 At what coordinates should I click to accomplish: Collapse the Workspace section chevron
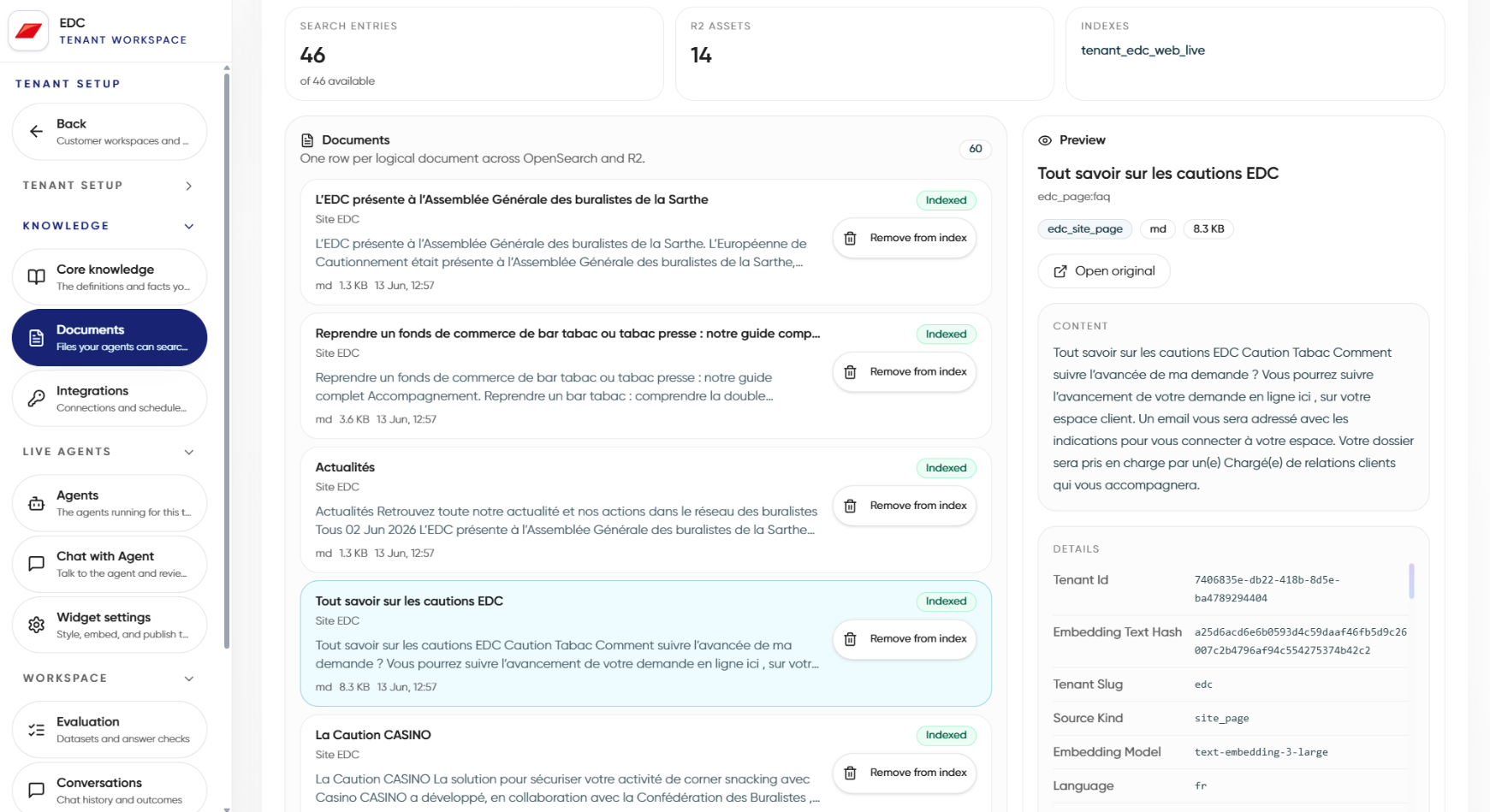tap(189, 679)
